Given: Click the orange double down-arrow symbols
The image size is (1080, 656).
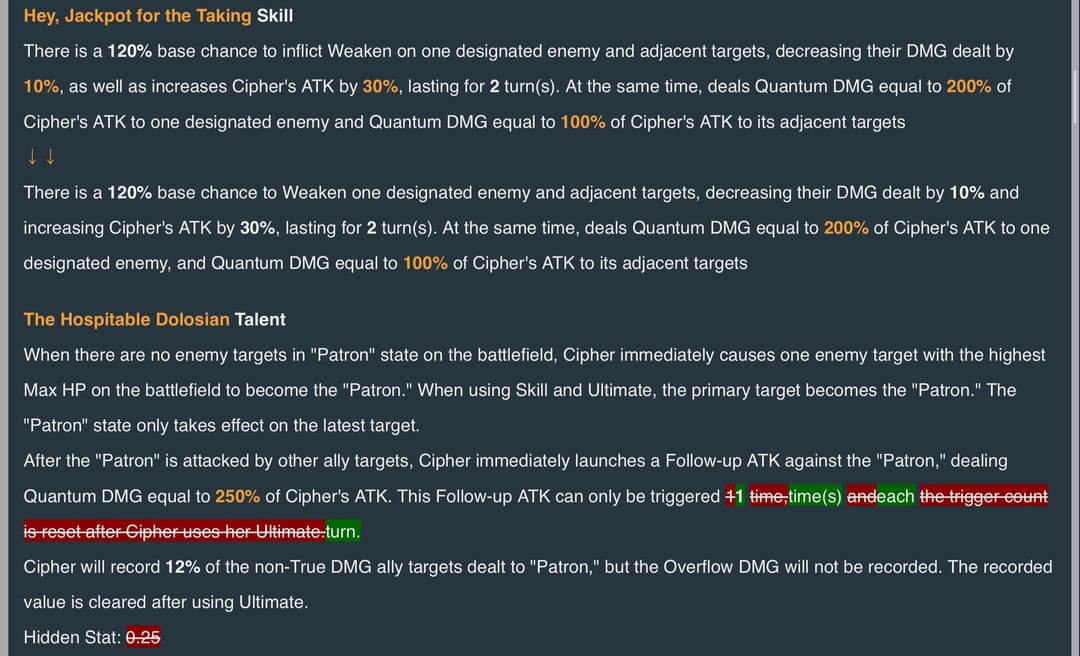Looking at the screenshot, I should click(x=41, y=156).
